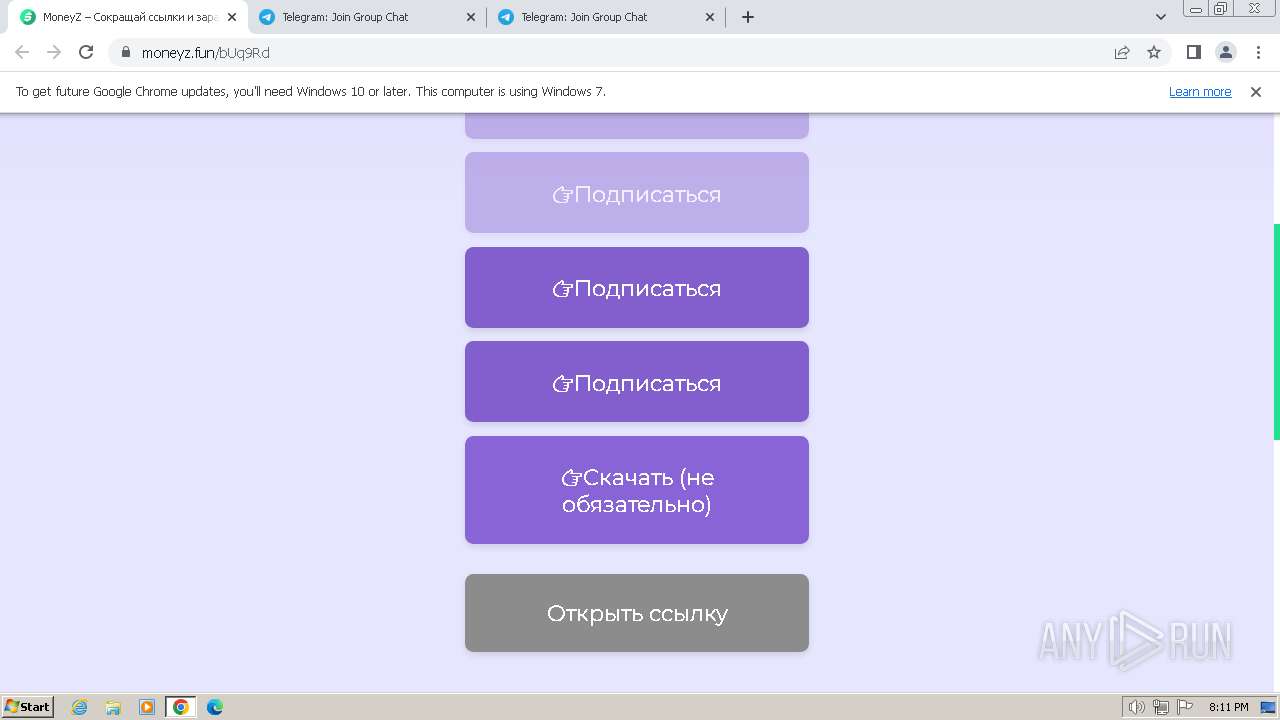Open the Windows Start menu
The height and width of the screenshot is (720, 1280).
(27, 706)
